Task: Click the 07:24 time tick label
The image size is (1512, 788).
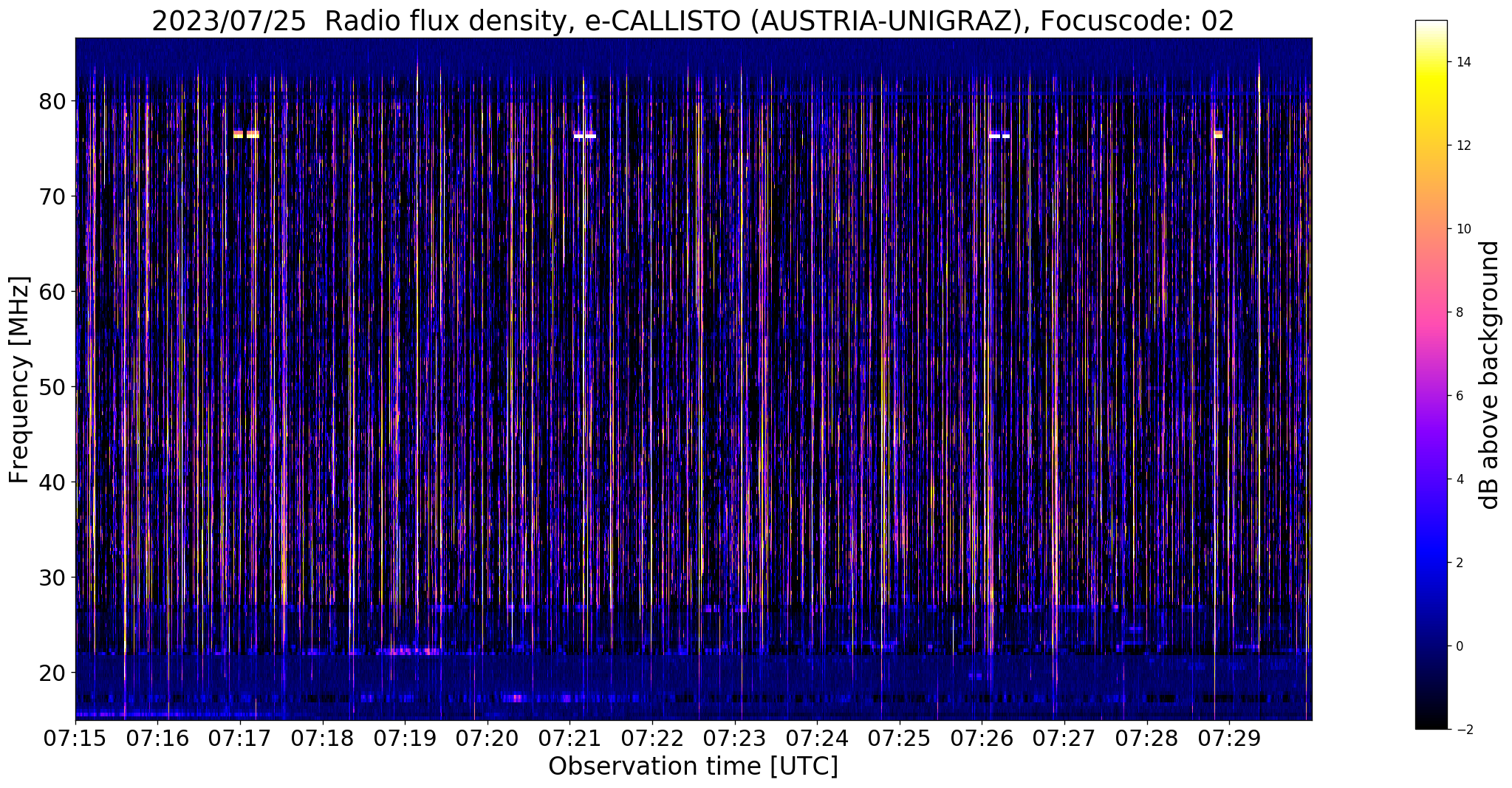Action: pyautogui.click(x=817, y=739)
